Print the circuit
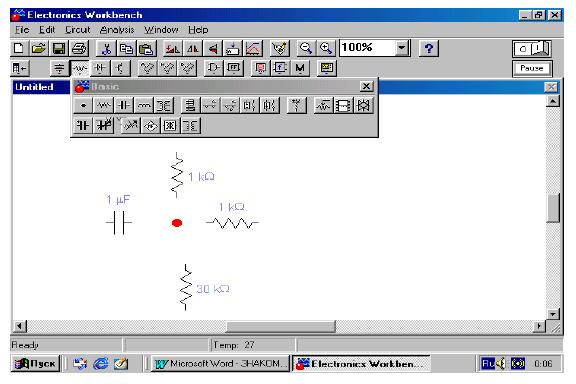 (x=79, y=48)
